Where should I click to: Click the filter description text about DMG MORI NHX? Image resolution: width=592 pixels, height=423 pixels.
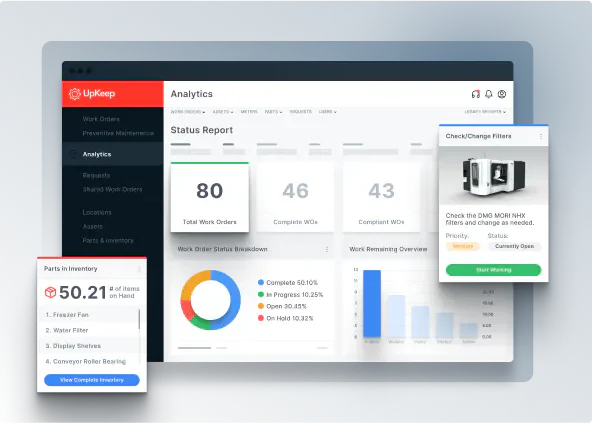point(490,219)
